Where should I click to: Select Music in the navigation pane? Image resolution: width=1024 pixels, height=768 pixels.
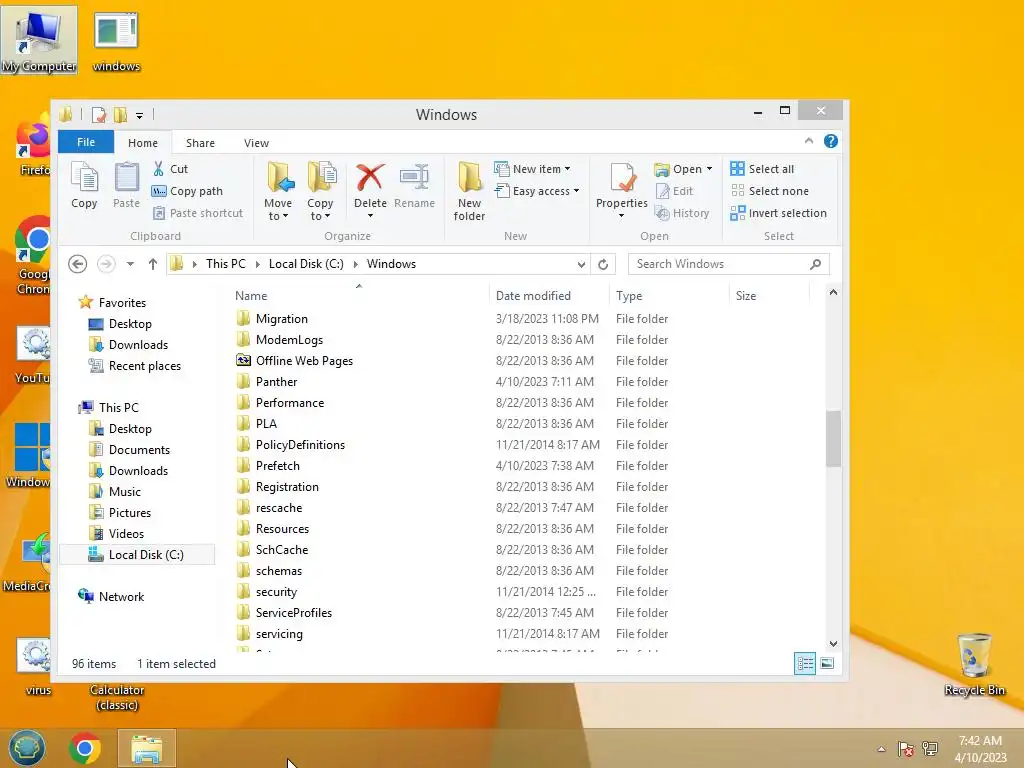tap(115, 492)
